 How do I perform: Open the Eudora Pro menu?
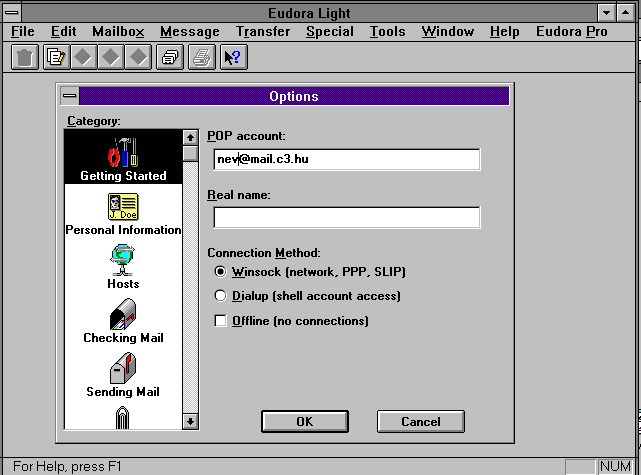point(572,31)
